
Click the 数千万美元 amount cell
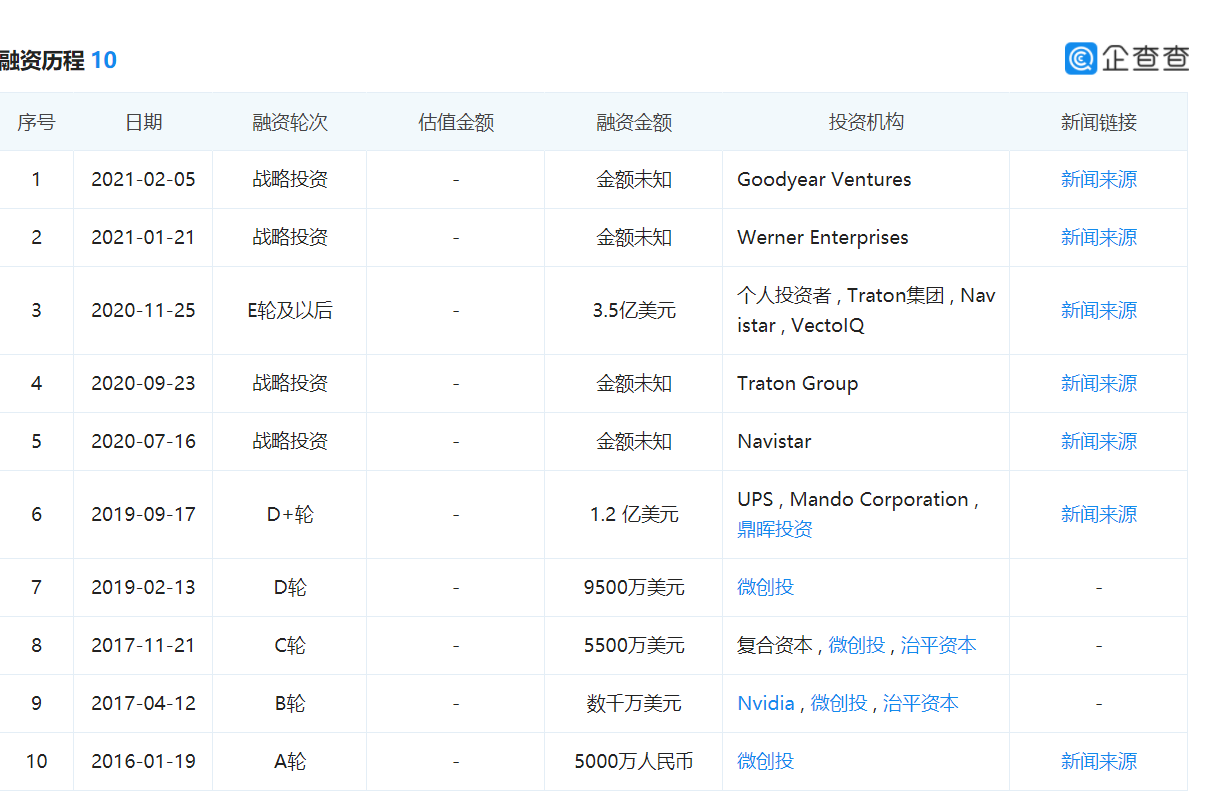pos(634,704)
